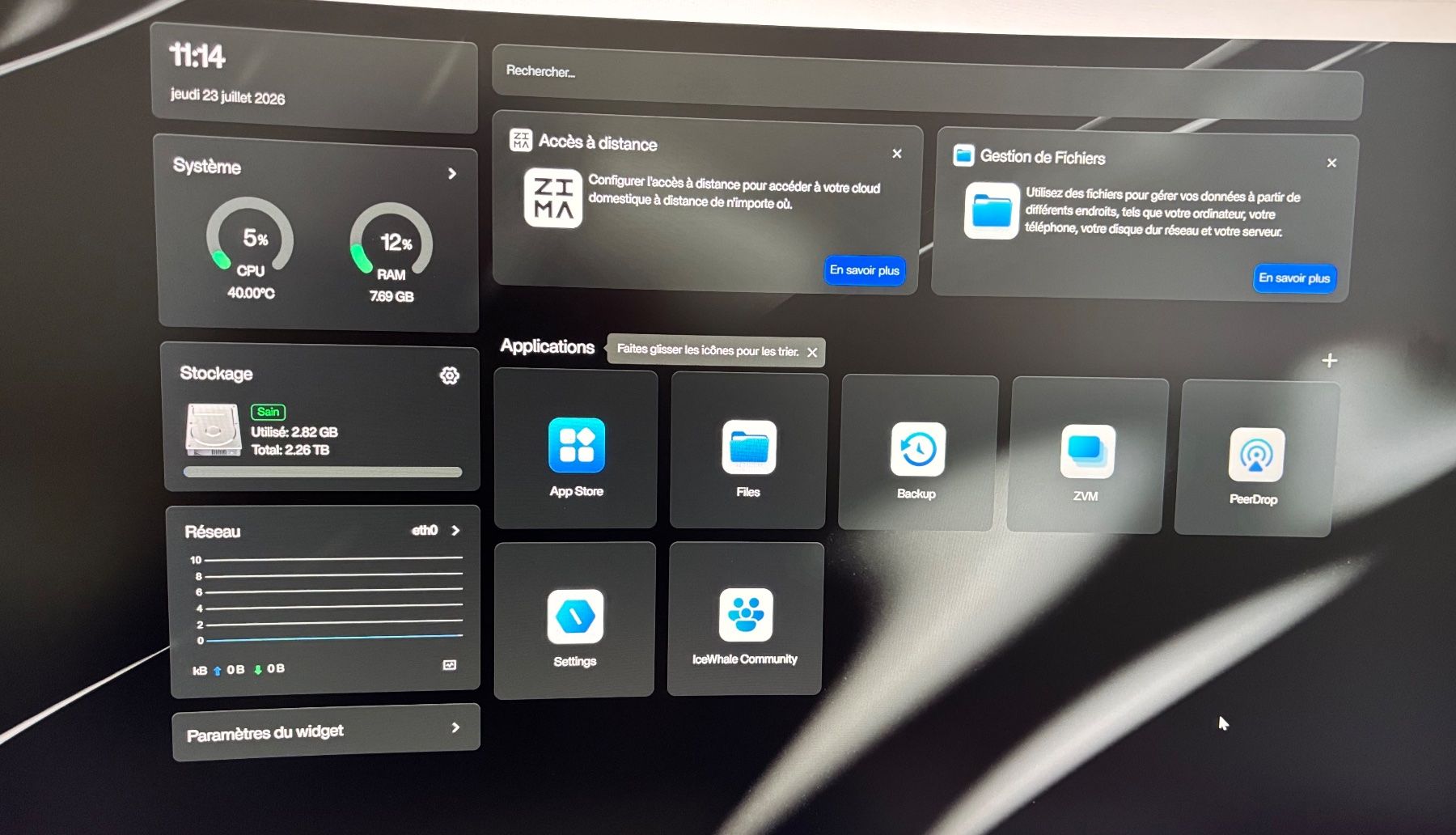The image size is (1456, 835).
Task: Open IceWhale Community app
Action: coord(745,619)
